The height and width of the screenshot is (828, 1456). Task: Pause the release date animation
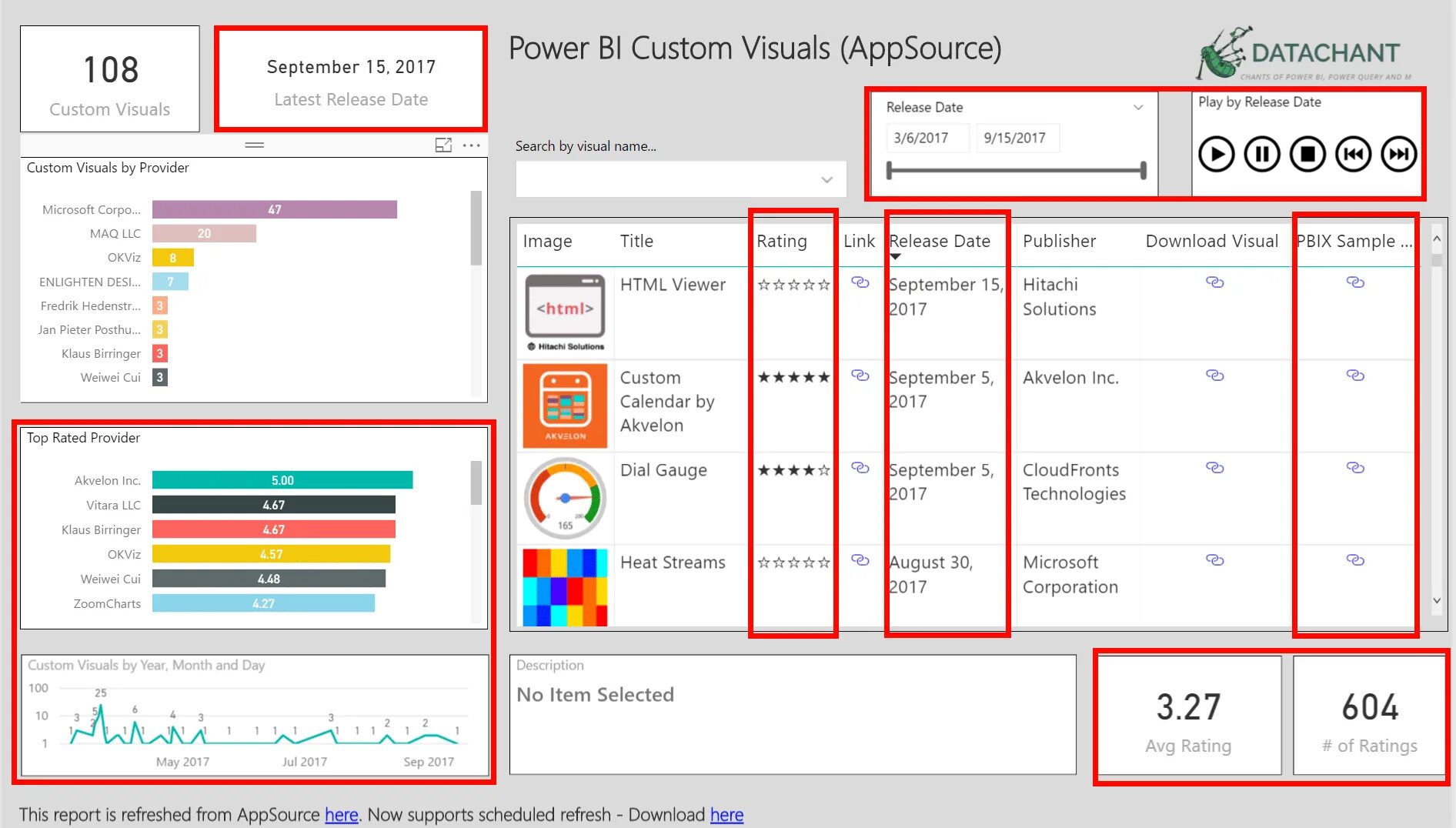(1262, 154)
